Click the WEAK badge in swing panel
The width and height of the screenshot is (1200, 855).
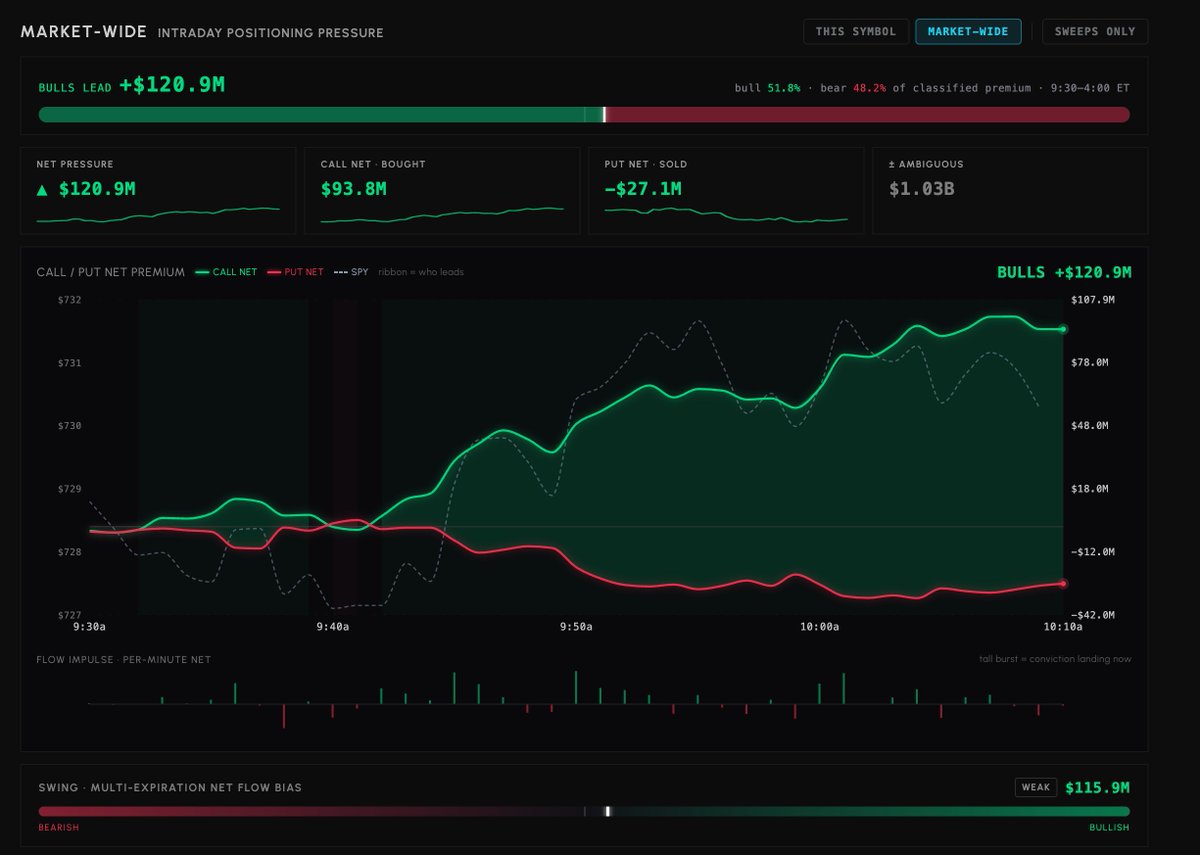[x=1036, y=788]
